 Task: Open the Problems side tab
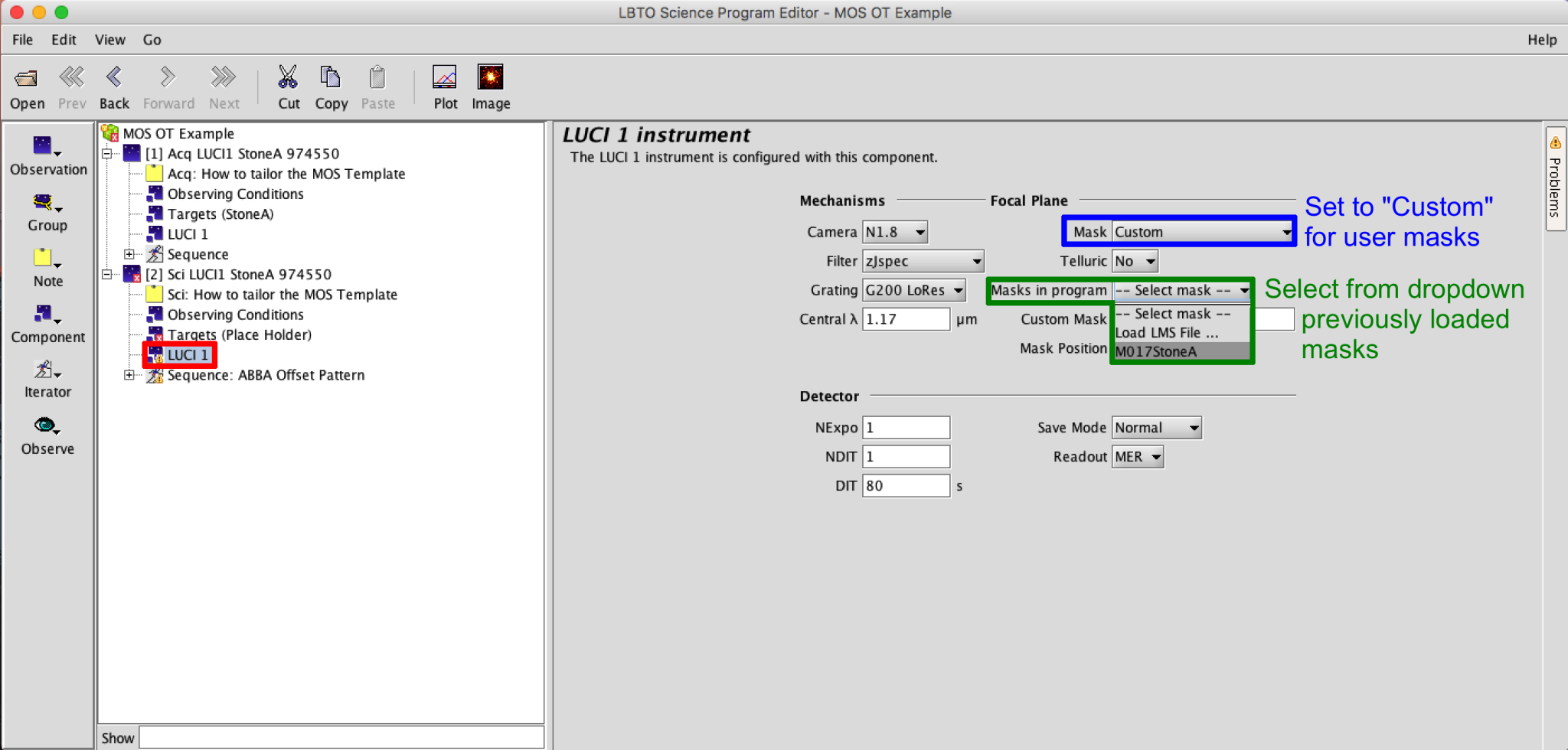point(1555,178)
